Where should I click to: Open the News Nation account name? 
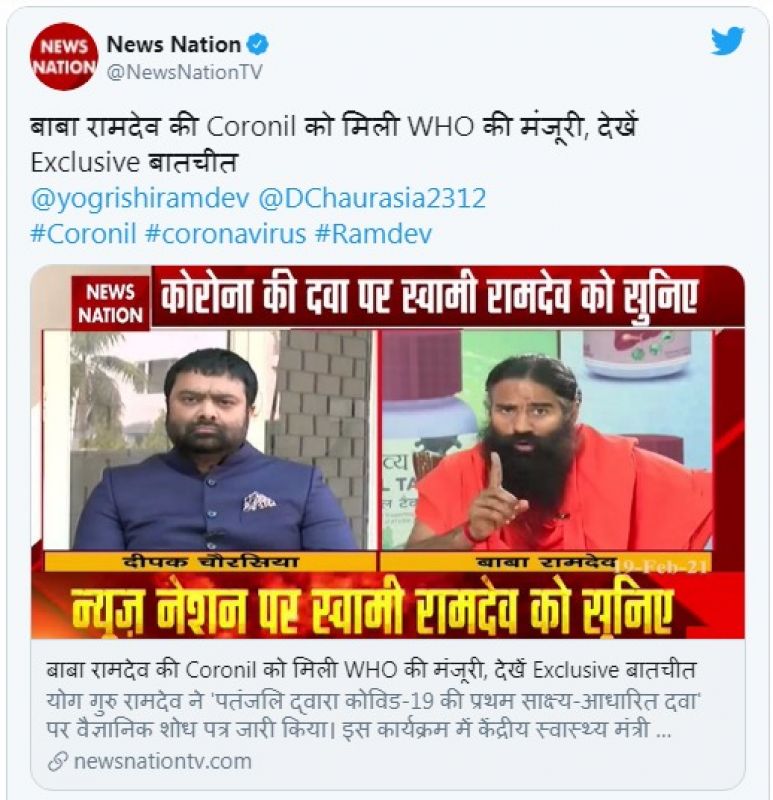point(173,44)
